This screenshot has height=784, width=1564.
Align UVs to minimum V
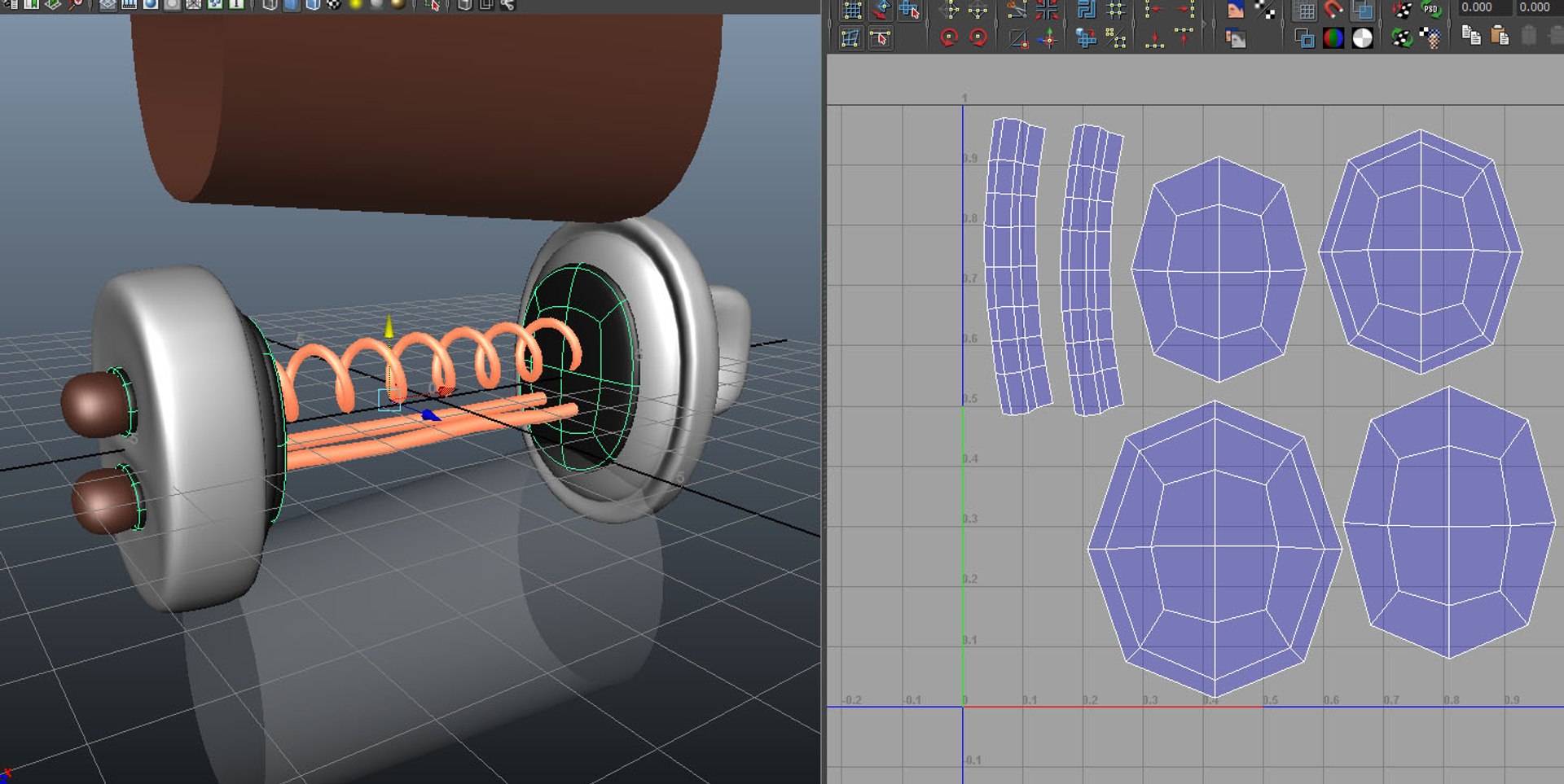(x=1154, y=37)
